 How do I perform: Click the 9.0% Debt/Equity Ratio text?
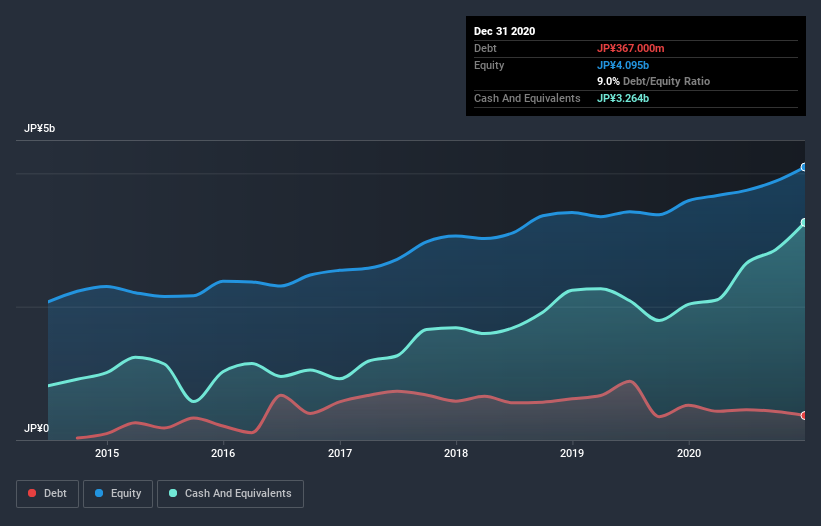click(x=653, y=82)
